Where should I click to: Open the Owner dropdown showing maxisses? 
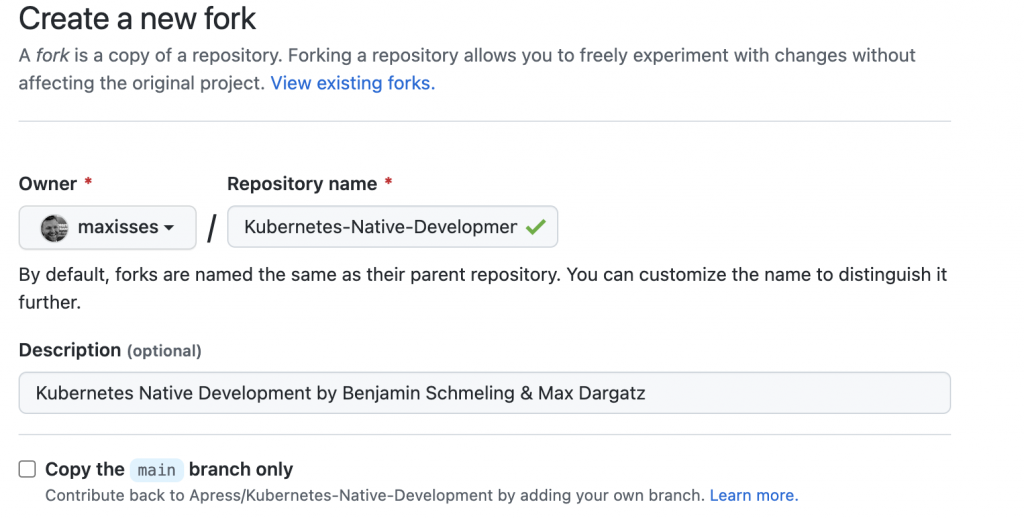(107, 227)
